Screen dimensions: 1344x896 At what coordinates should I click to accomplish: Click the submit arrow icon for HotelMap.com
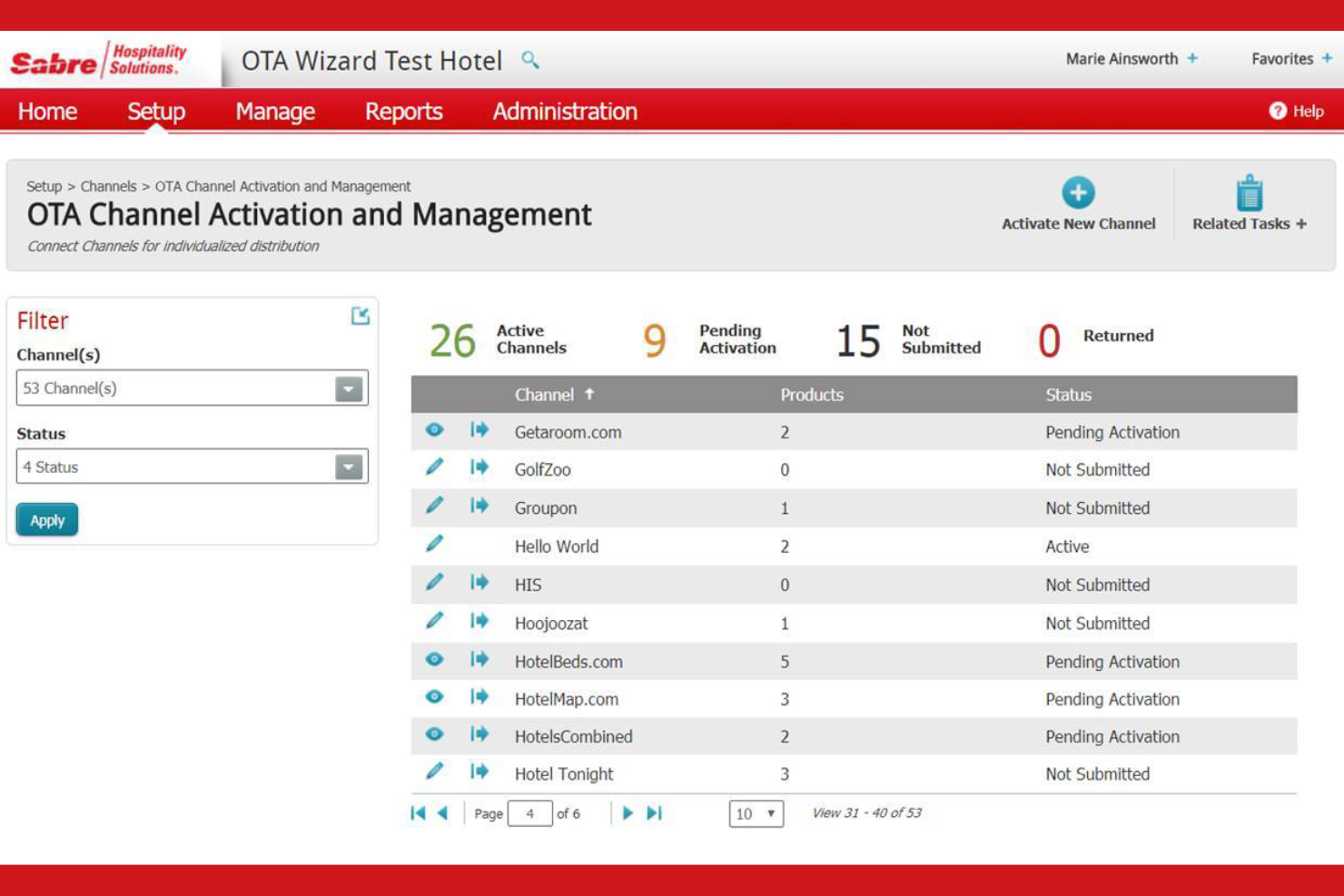click(479, 696)
